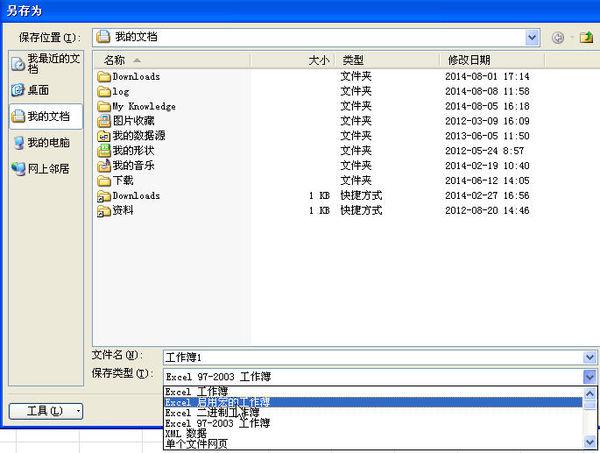Click date 2013-06-05 11:50
The image size is (600, 453).
[x=487, y=136]
